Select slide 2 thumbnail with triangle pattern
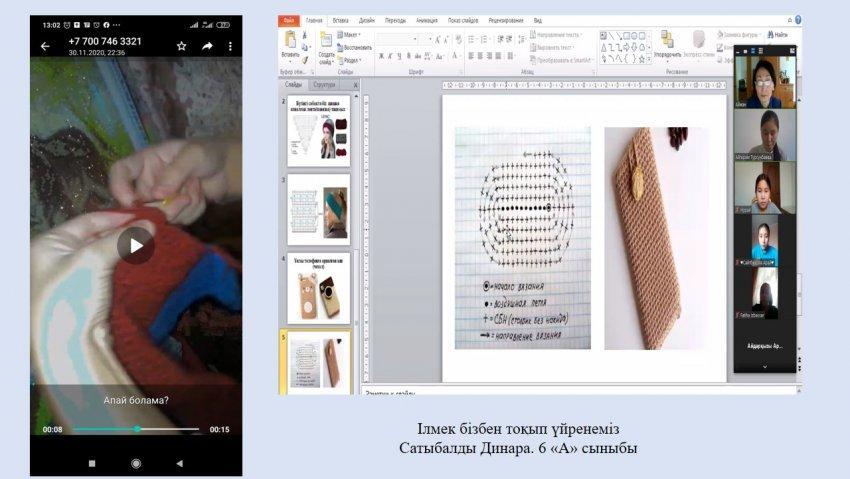Image resolution: width=850 pixels, height=479 pixels. [319, 131]
